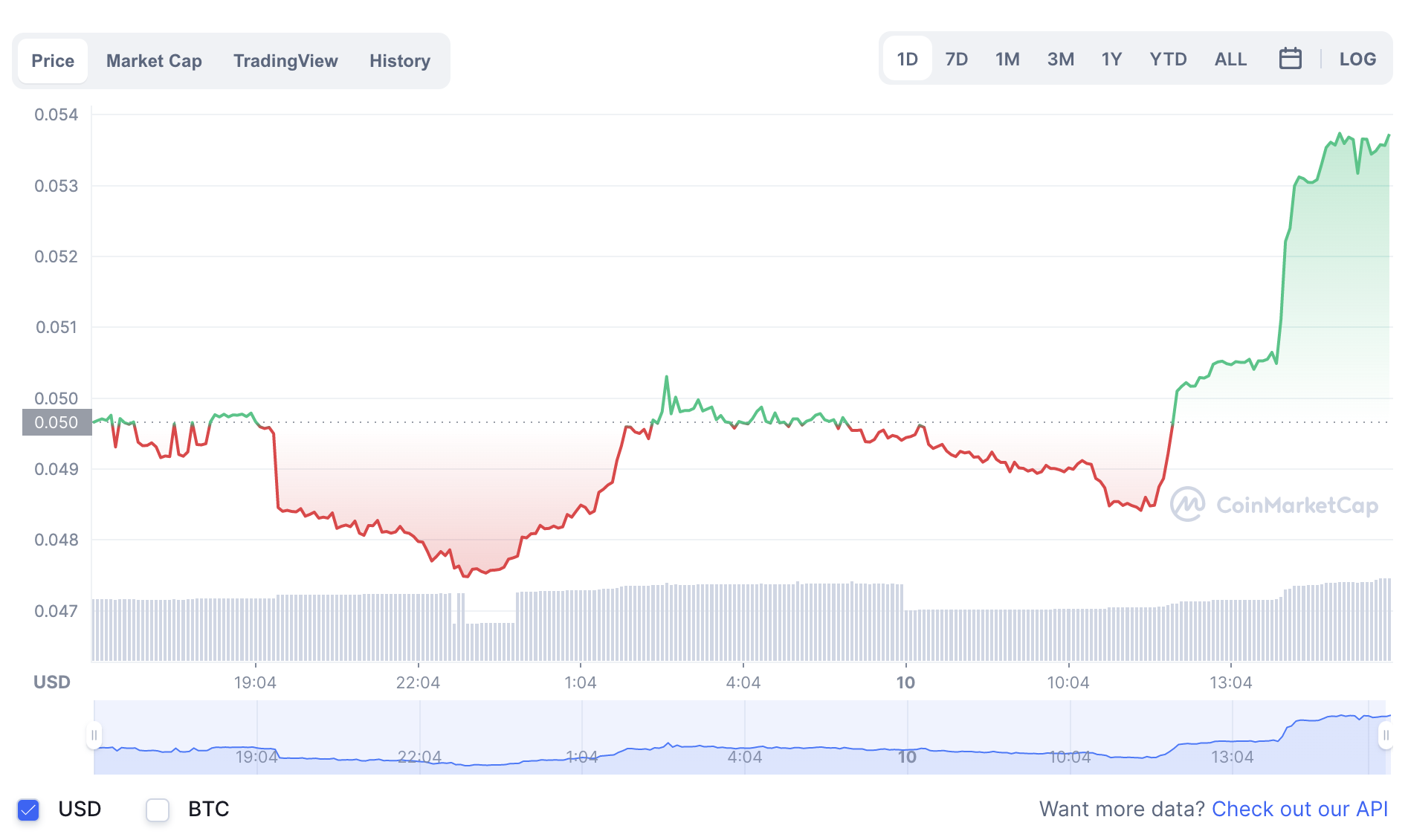Select the YTD time range
Screen dimensions: 1408x840
point(1168,59)
